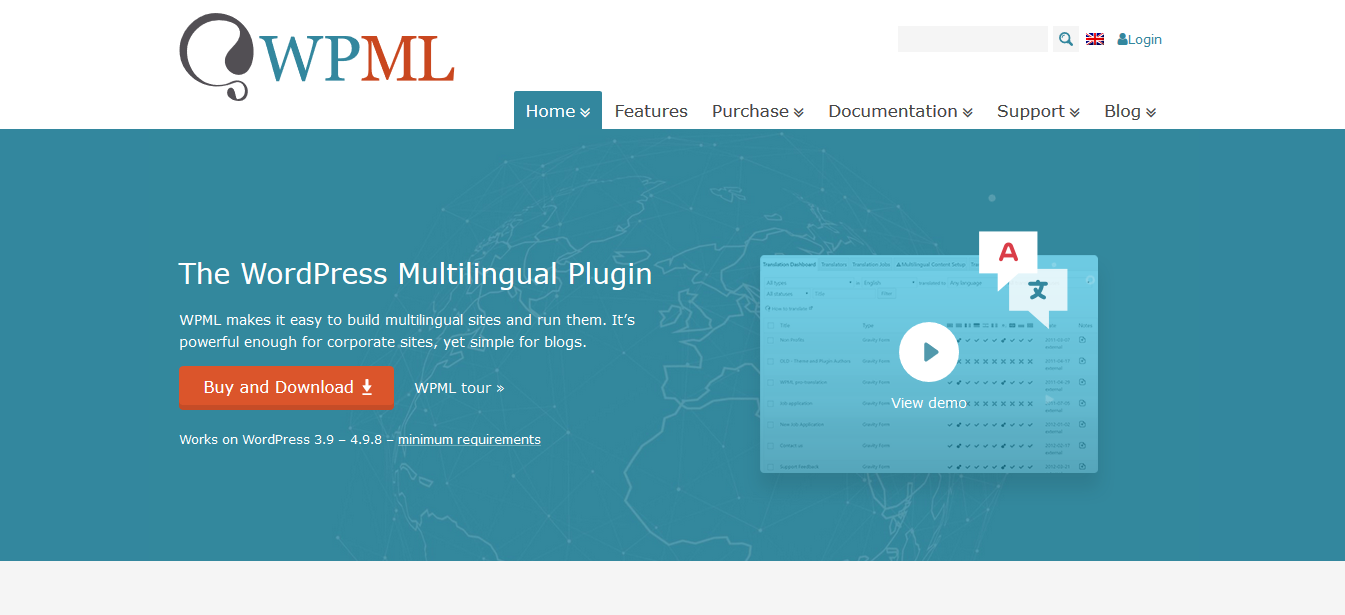
Task: Click the View demo label
Action: tap(929, 403)
